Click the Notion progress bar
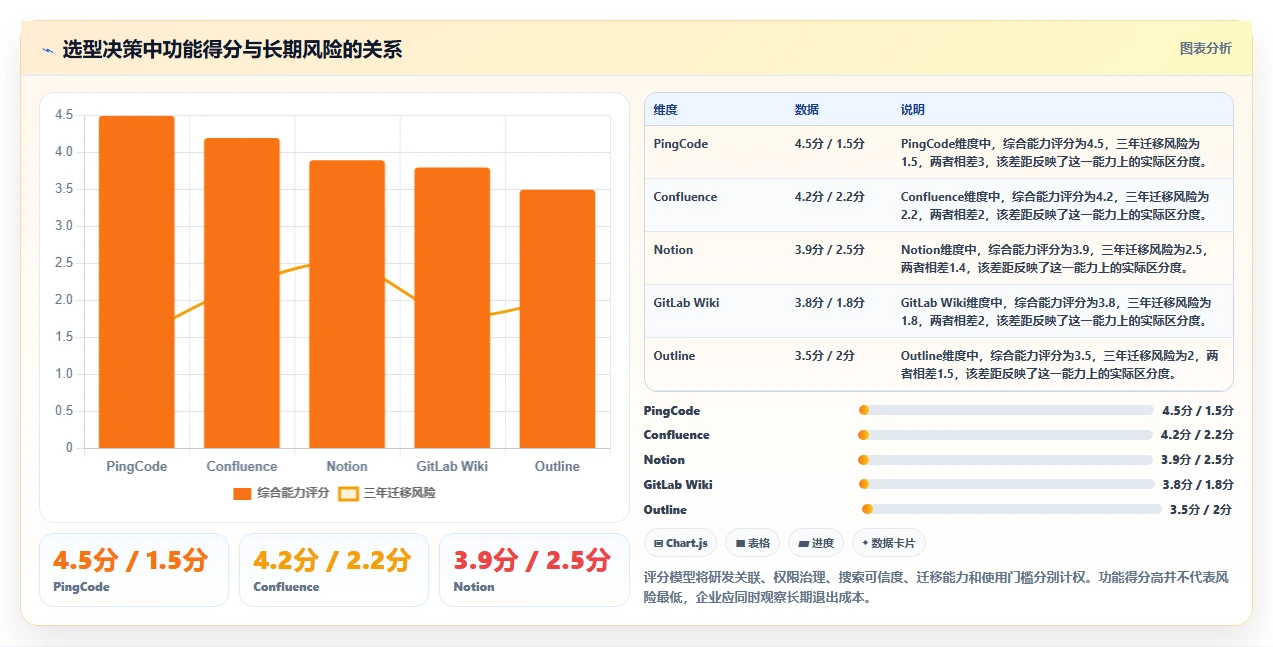 pyautogui.click(x=1006, y=460)
